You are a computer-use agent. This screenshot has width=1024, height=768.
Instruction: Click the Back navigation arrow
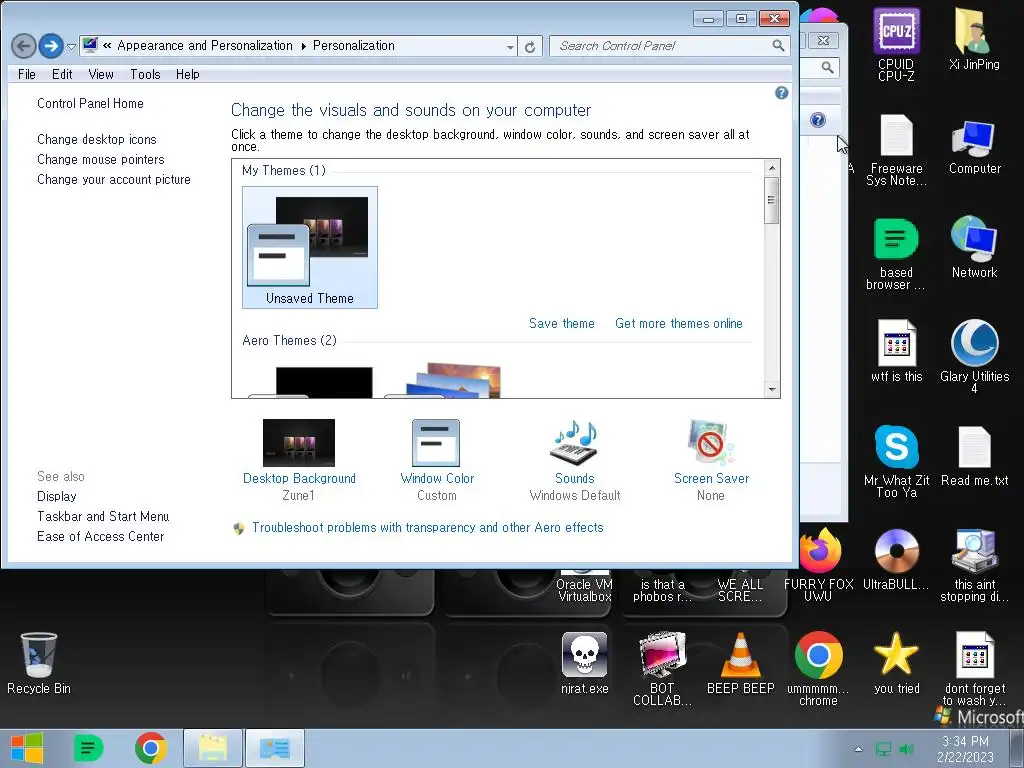point(24,46)
